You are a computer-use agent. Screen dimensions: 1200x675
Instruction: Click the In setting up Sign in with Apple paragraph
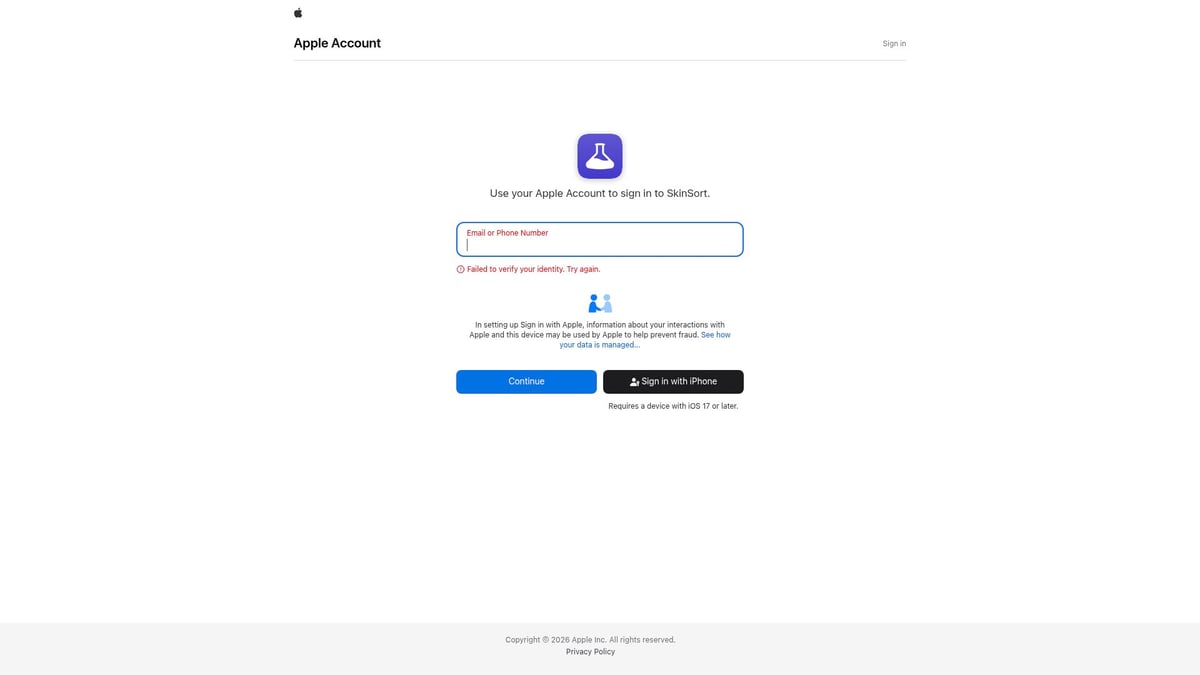tap(600, 335)
